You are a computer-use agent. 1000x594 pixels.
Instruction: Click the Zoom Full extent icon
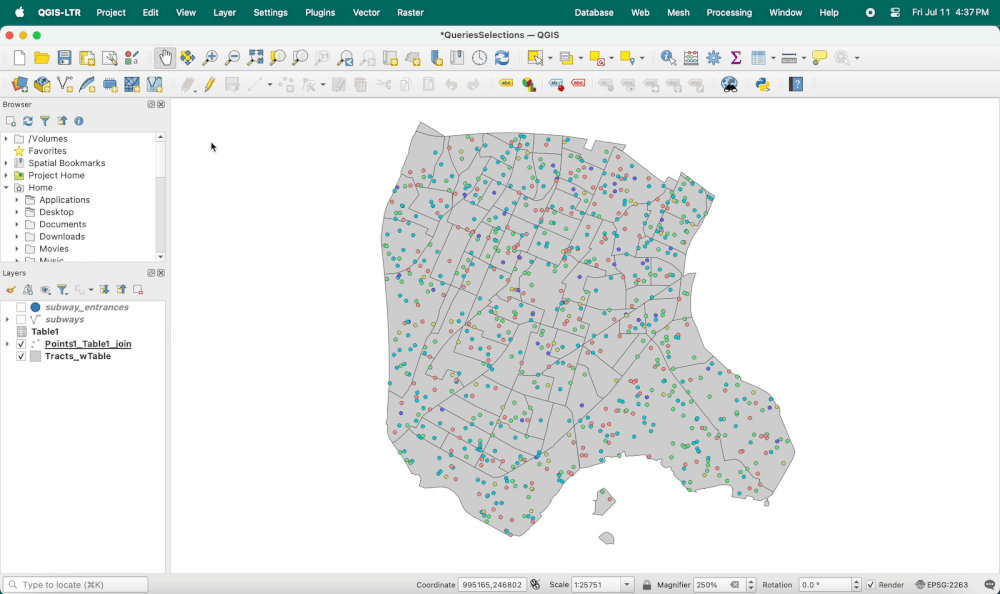point(255,58)
